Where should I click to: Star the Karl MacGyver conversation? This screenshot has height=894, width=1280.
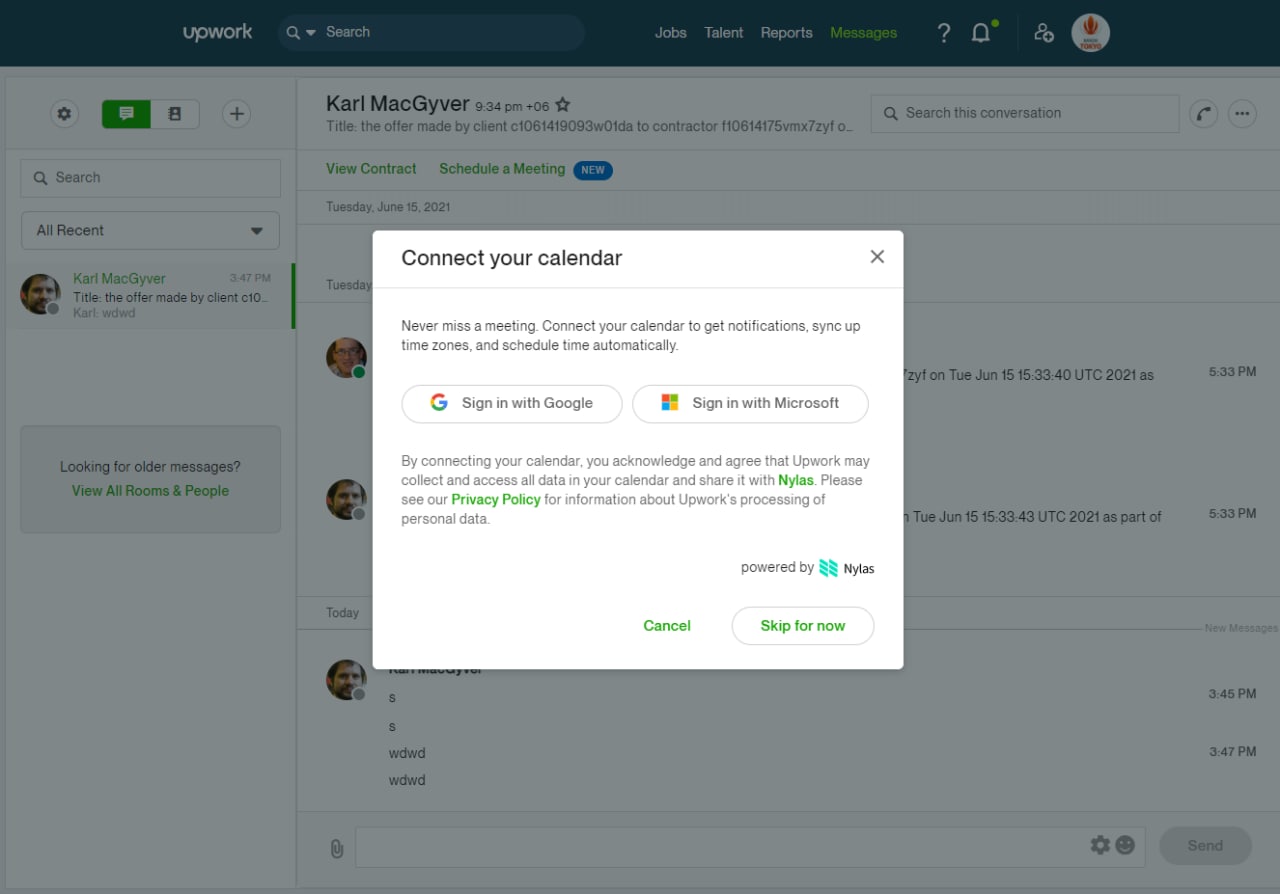[563, 105]
